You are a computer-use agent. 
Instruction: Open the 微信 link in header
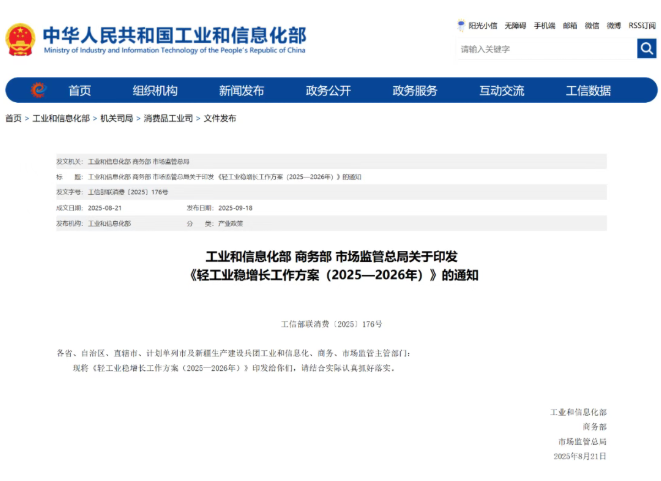(592, 25)
